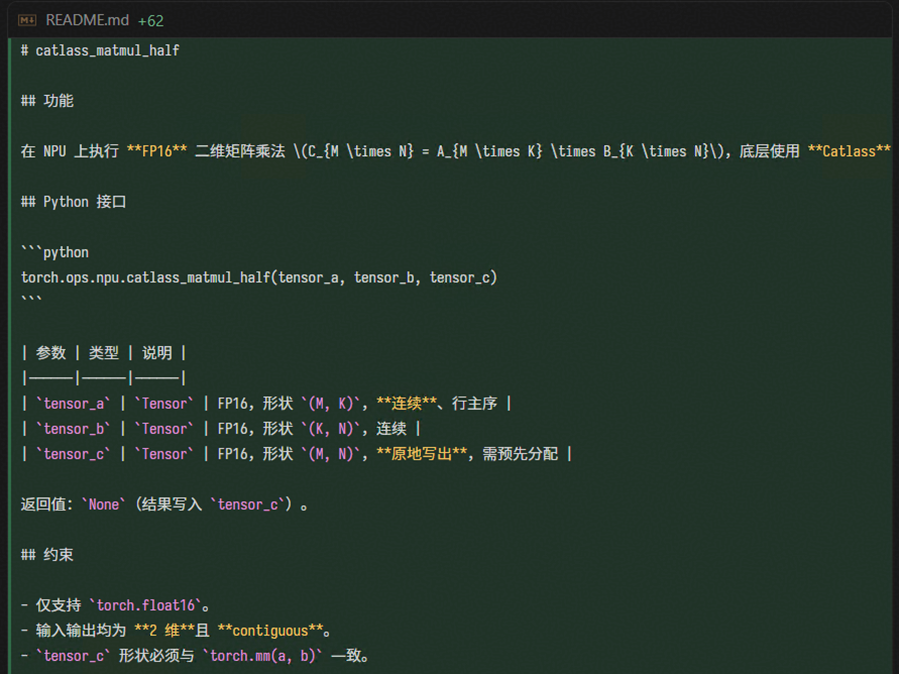Click the `None` return value

(104, 504)
